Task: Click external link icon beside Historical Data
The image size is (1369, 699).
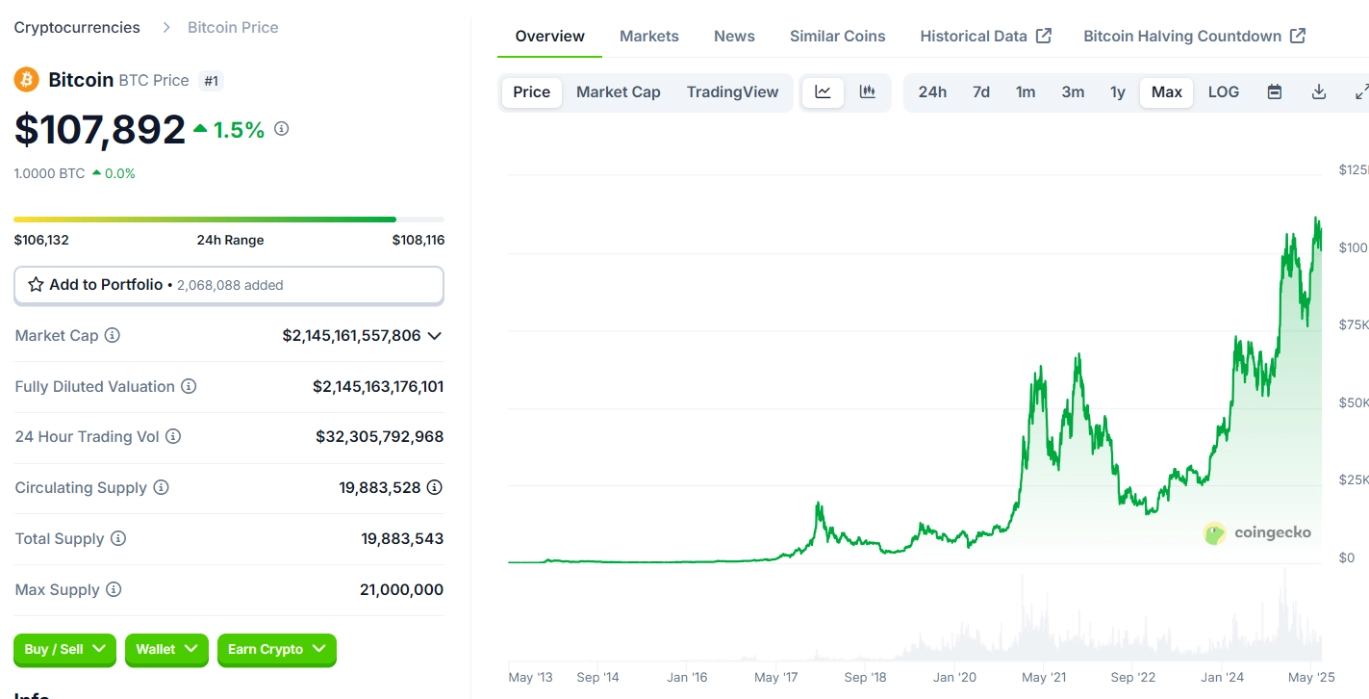Action: (1044, 36)
